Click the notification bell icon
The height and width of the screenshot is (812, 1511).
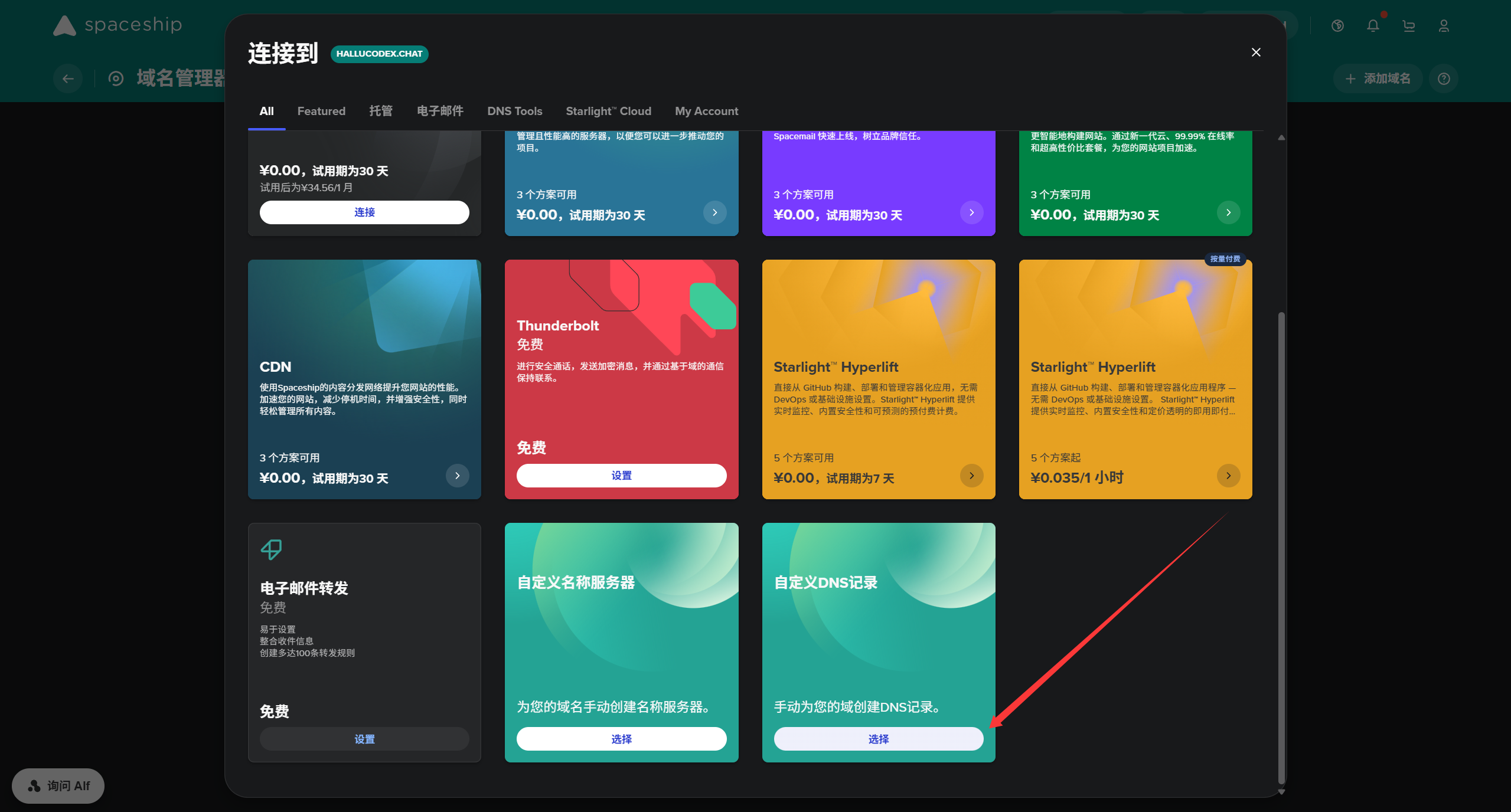[1373, 26]
